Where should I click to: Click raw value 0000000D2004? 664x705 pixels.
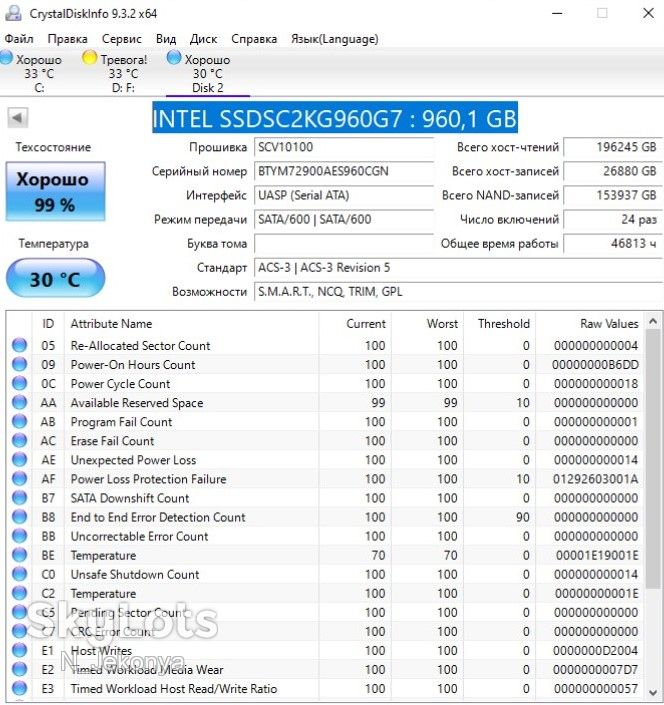tap(595, 651)
